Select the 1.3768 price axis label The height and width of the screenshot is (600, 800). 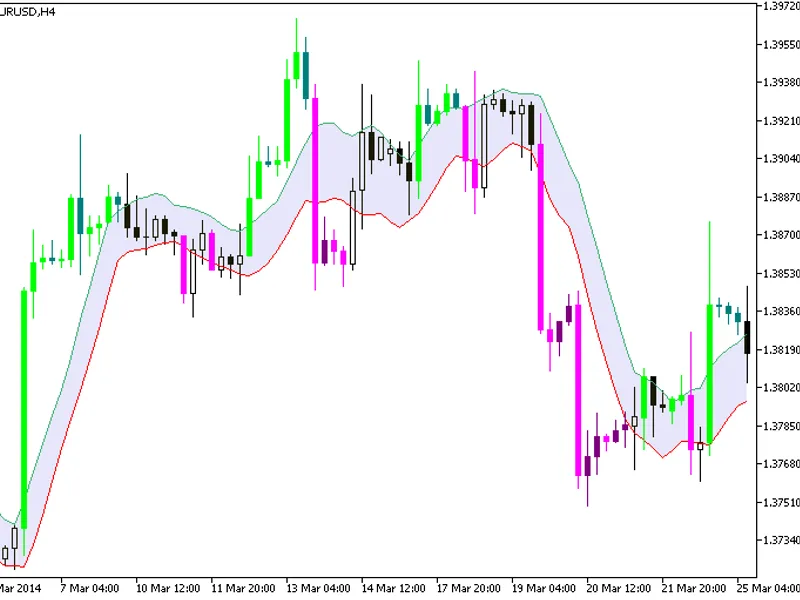coord(781,464)
